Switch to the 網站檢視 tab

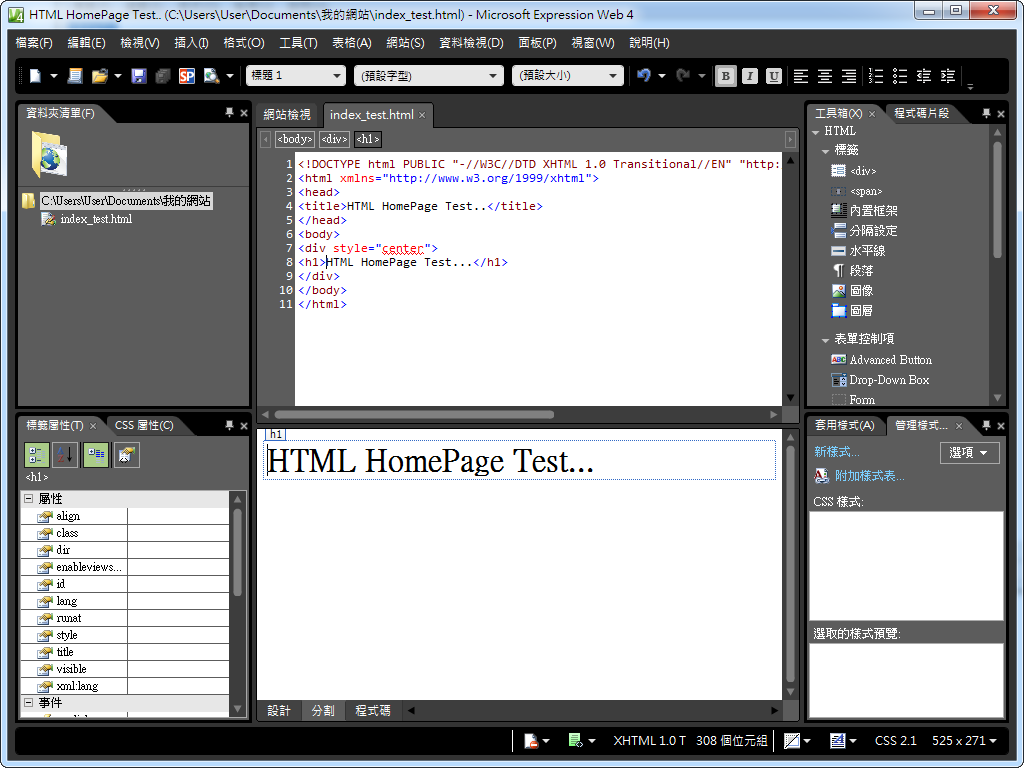287,115
